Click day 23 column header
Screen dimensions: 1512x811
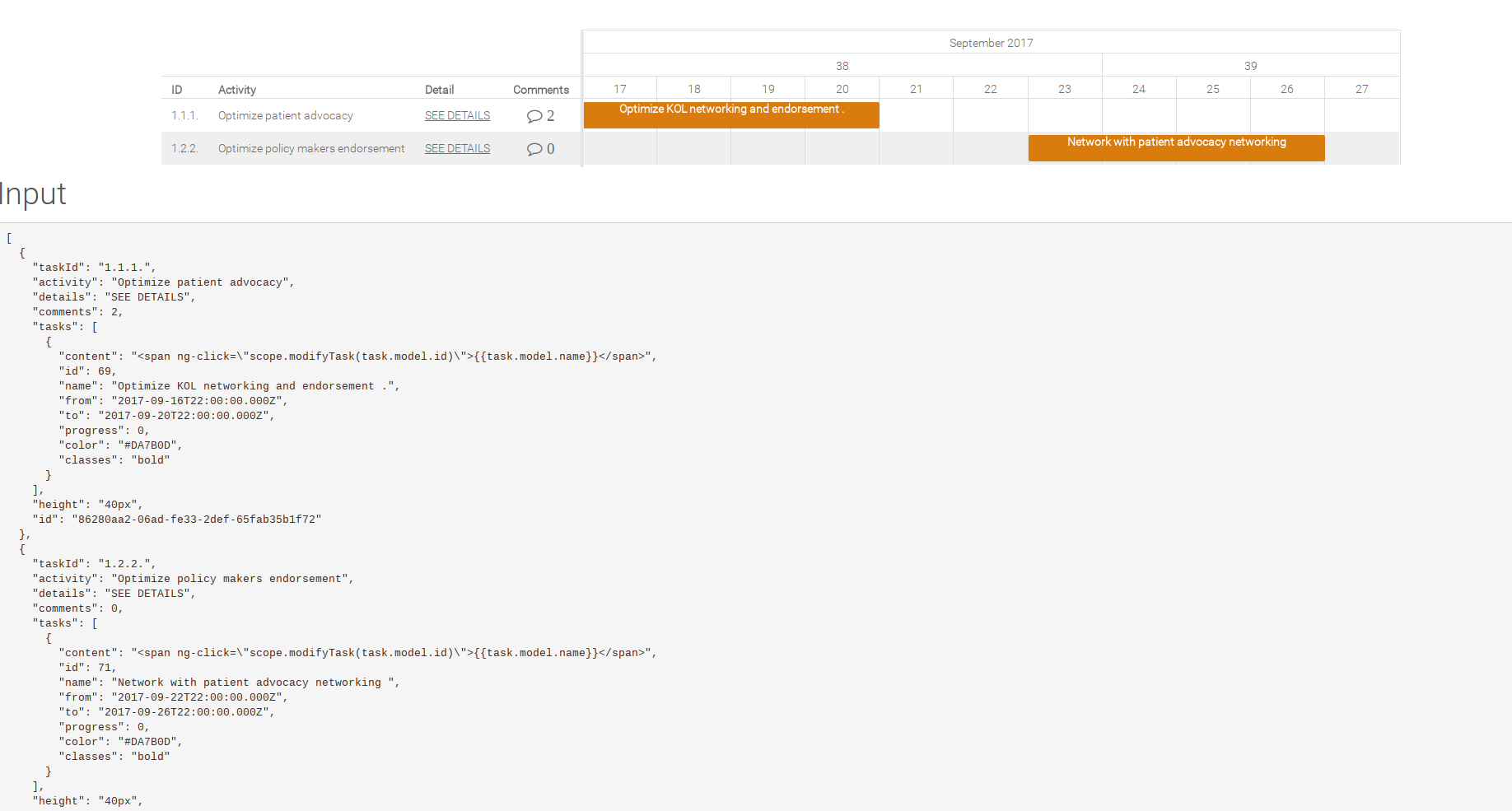click(x=1064, y=87)
